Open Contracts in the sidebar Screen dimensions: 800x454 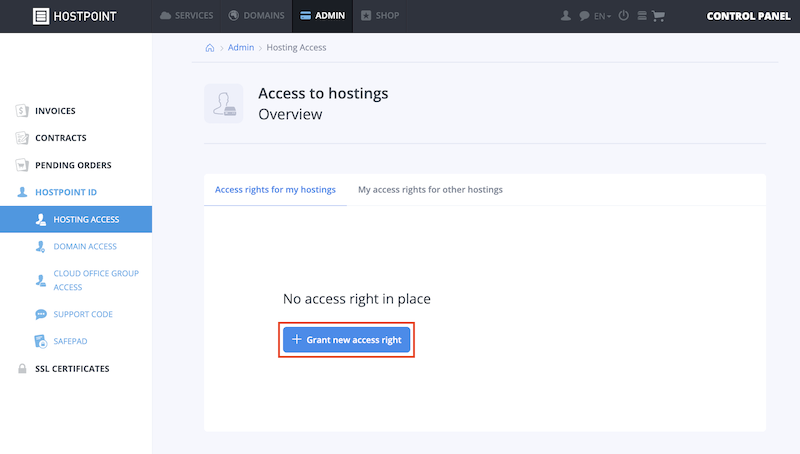[x=61, y=138]
